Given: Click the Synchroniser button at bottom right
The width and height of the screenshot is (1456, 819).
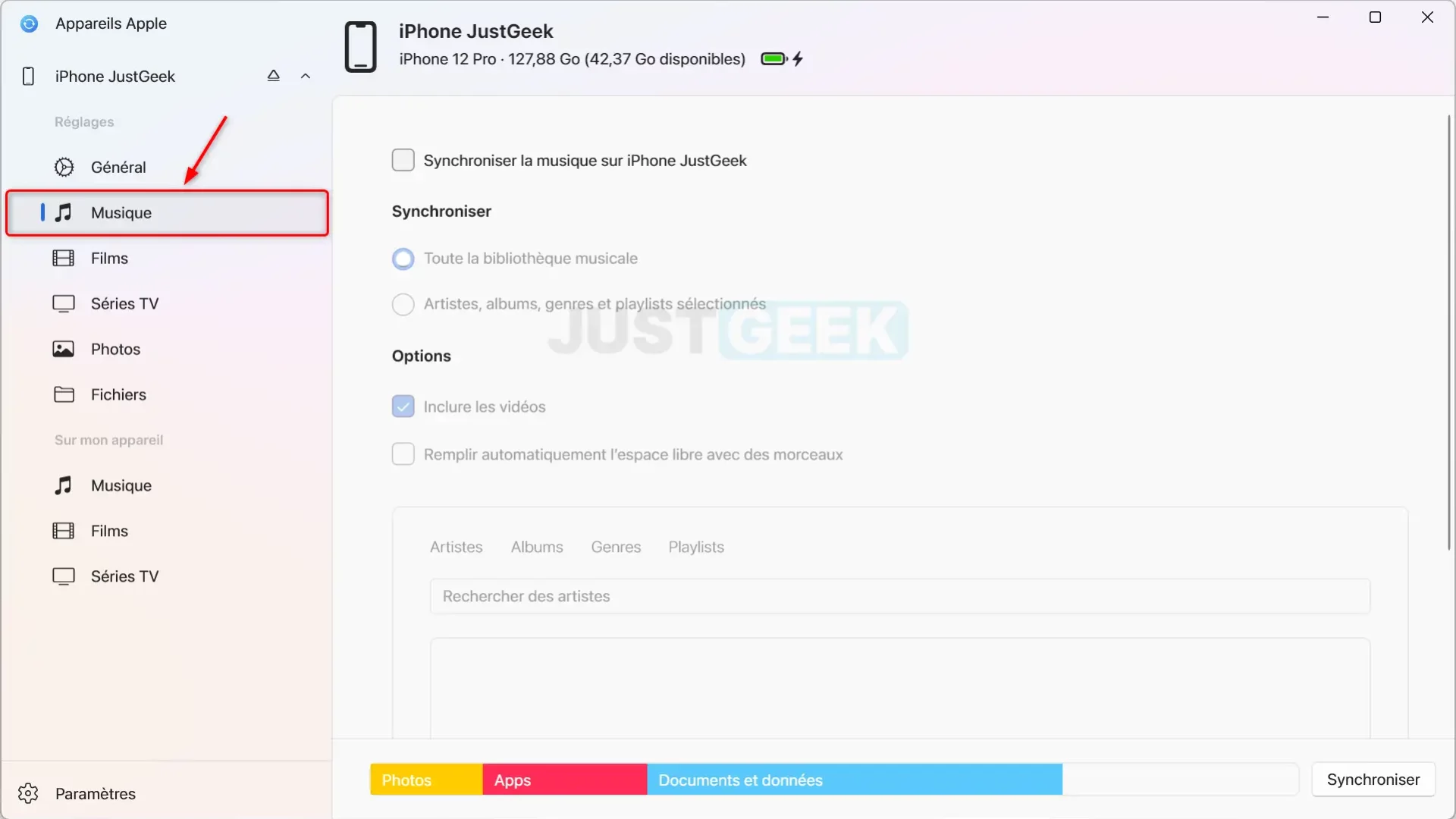Looking at the screenshot, I should pyautogui.click(x=1373, y=779).
